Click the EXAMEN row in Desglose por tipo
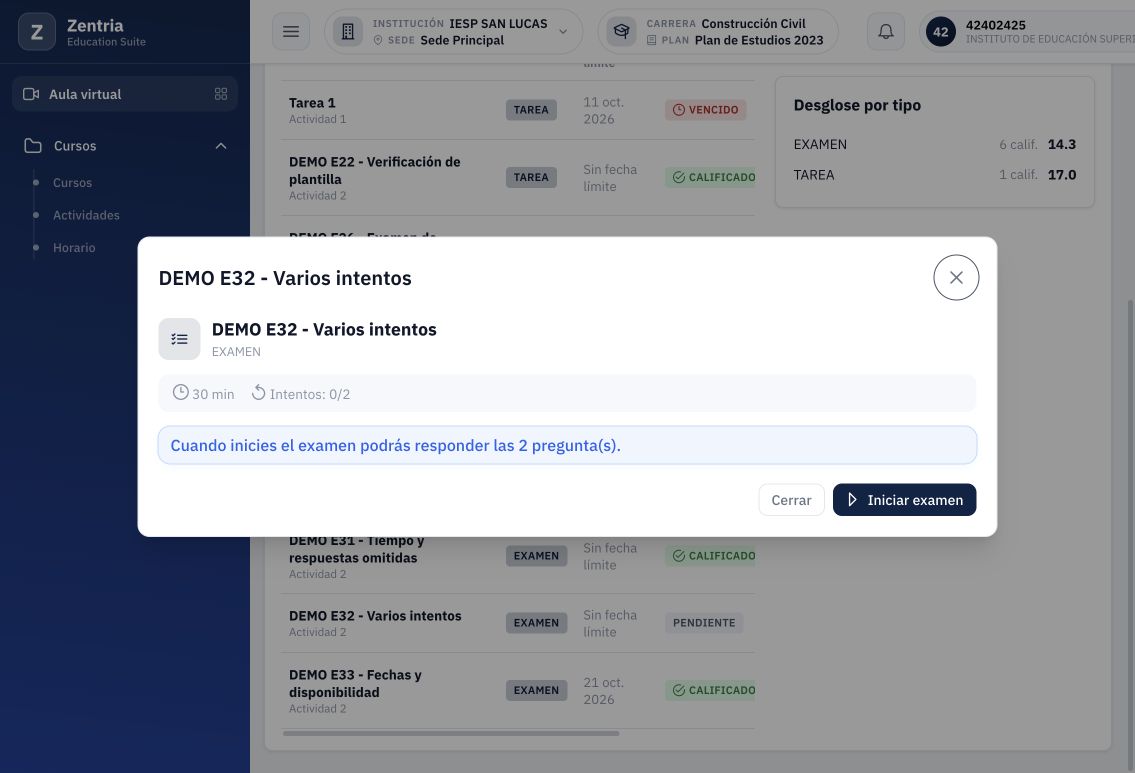This screenshot has height=773, width=1135. point(934,144)
